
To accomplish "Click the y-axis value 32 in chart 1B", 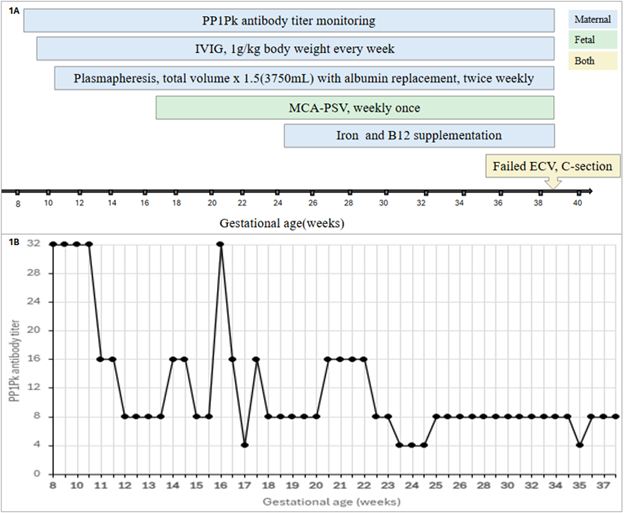I will pos(33,243).
